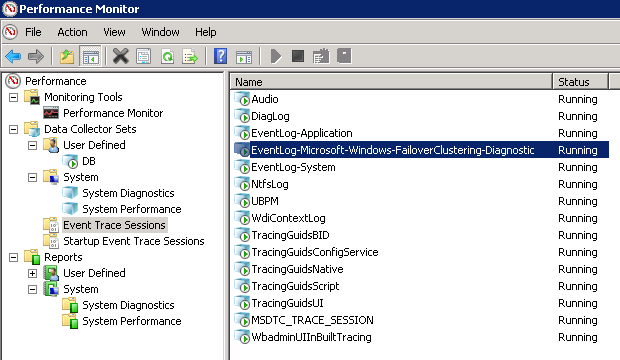Collapse the Monitoring Tools node
This screenshot has height=360, width=620.
(x=13, y=97)
